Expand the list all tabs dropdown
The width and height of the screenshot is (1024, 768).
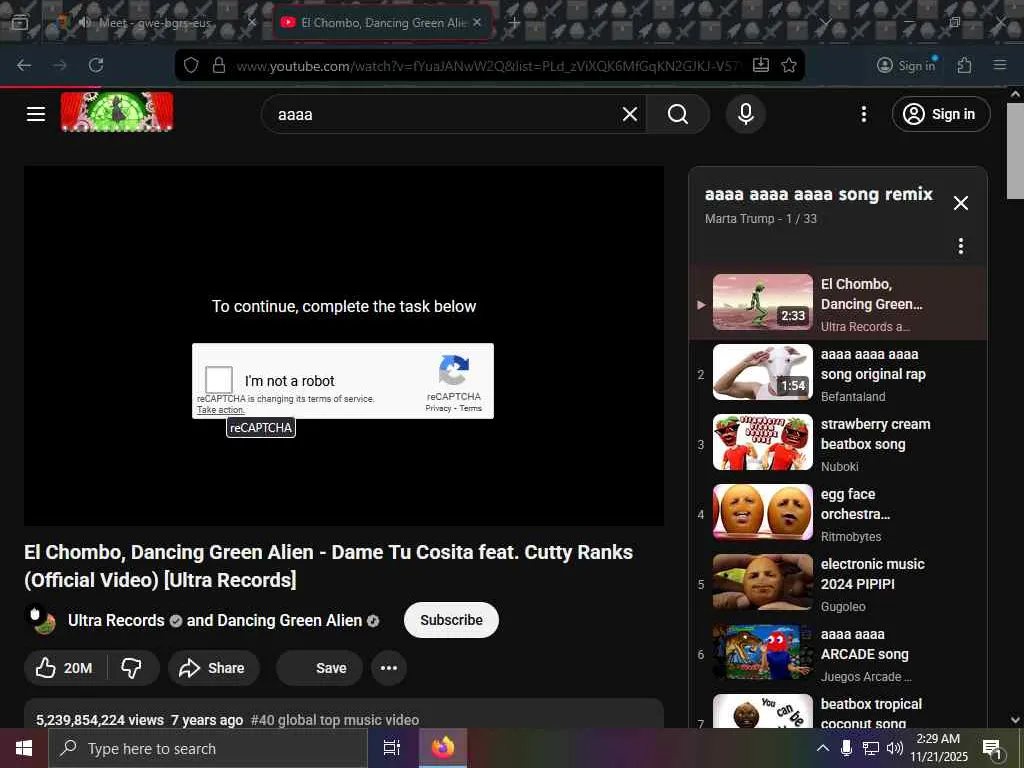click(x=825, y=23)
